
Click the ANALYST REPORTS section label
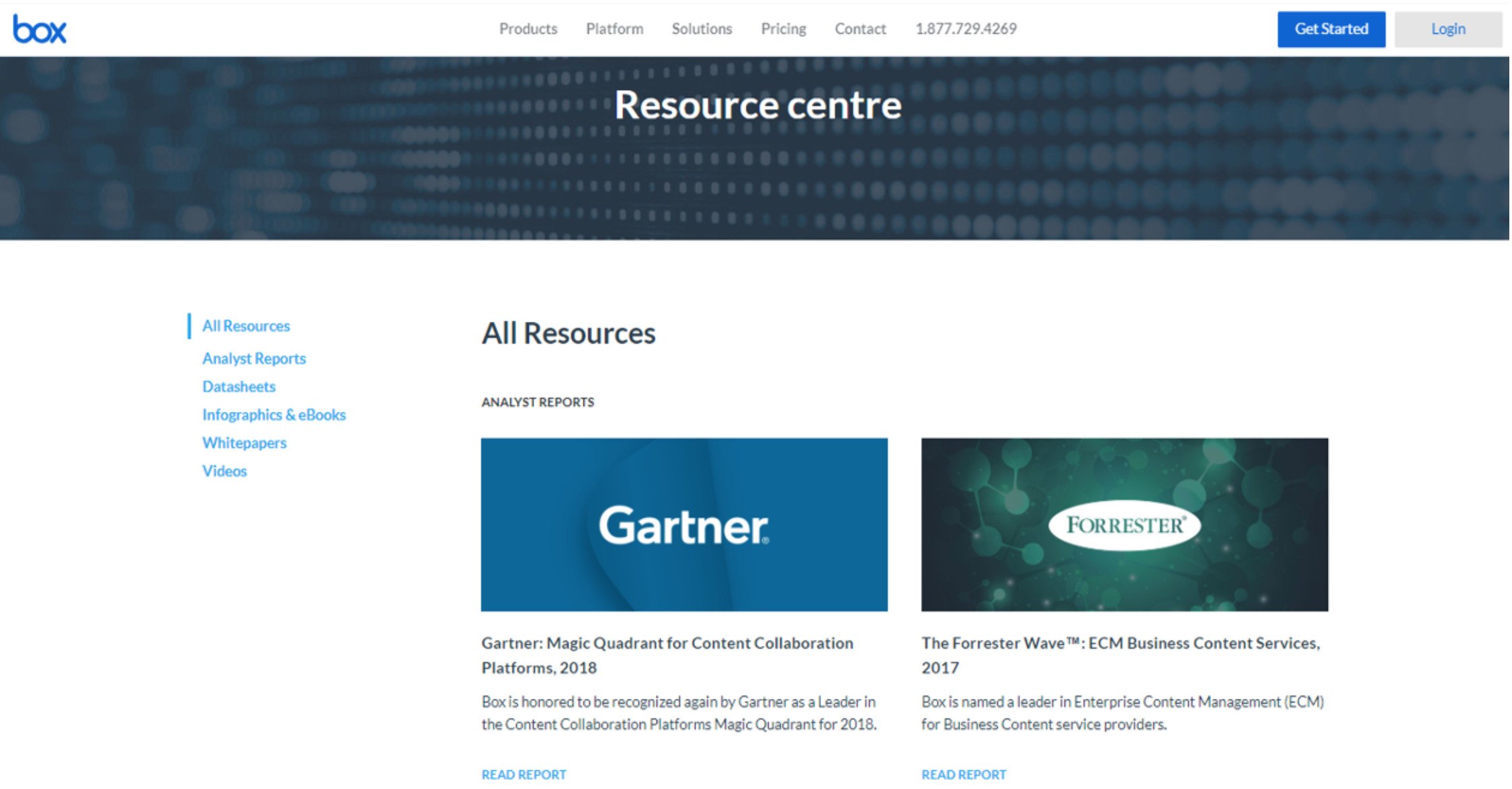point(538,402)
